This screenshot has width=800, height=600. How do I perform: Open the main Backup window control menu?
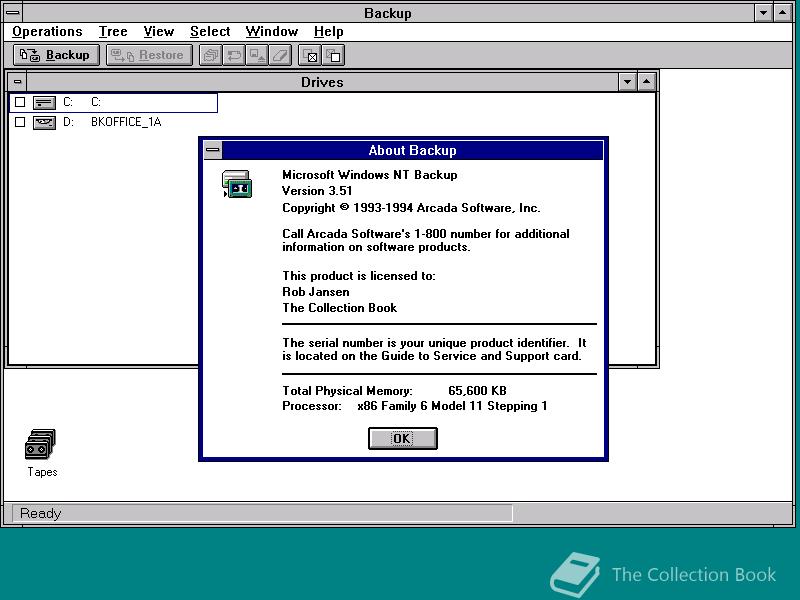click(12, 12)
